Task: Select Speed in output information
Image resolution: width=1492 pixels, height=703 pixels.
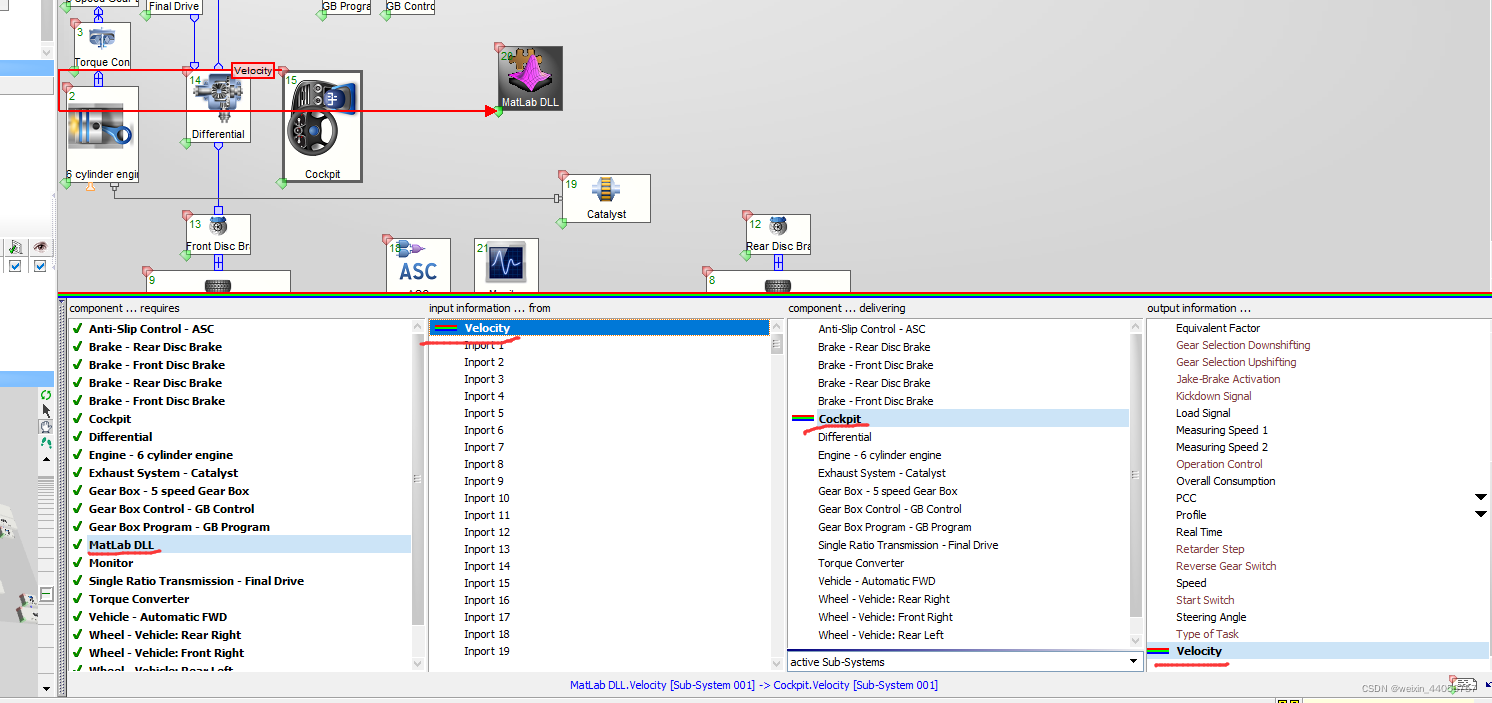Action: click(x=1191, y=583)
